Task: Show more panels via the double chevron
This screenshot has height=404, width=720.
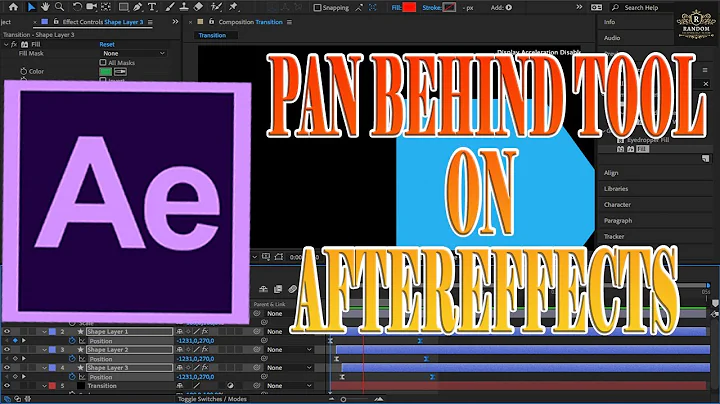Action: (175, 22)
